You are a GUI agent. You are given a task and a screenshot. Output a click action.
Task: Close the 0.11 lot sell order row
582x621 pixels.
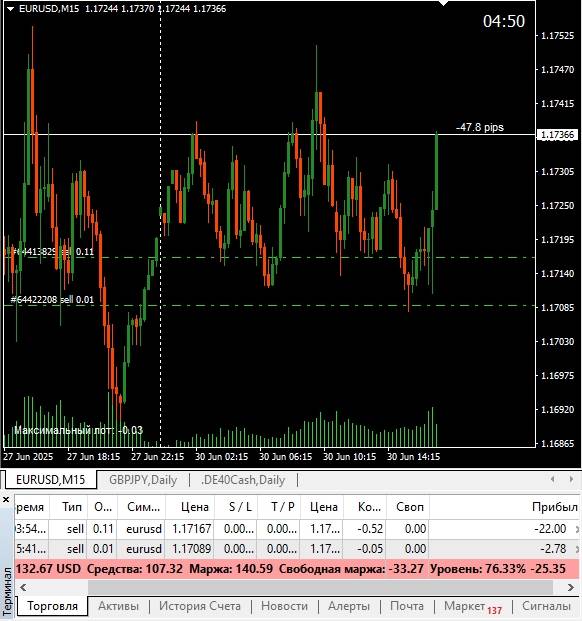point(579,529)
